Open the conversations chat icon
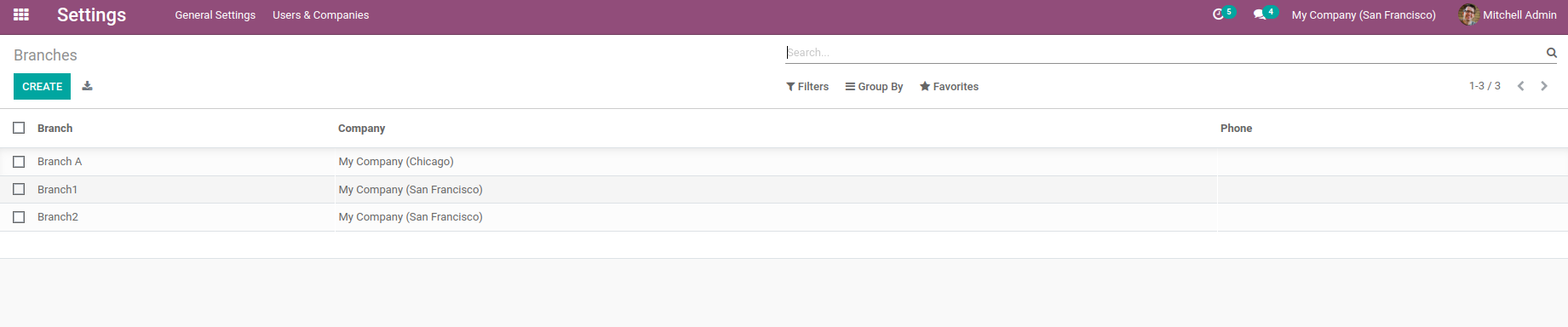The image size is (1568, 327). [1260, 14]
